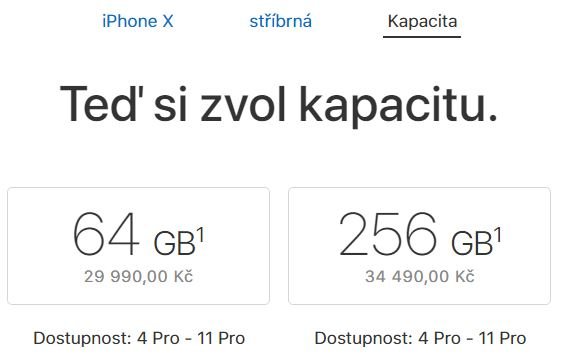Click the heading Teď si zvol kapacitu
Screen dimensions: 562x361
tap(279, 105)
